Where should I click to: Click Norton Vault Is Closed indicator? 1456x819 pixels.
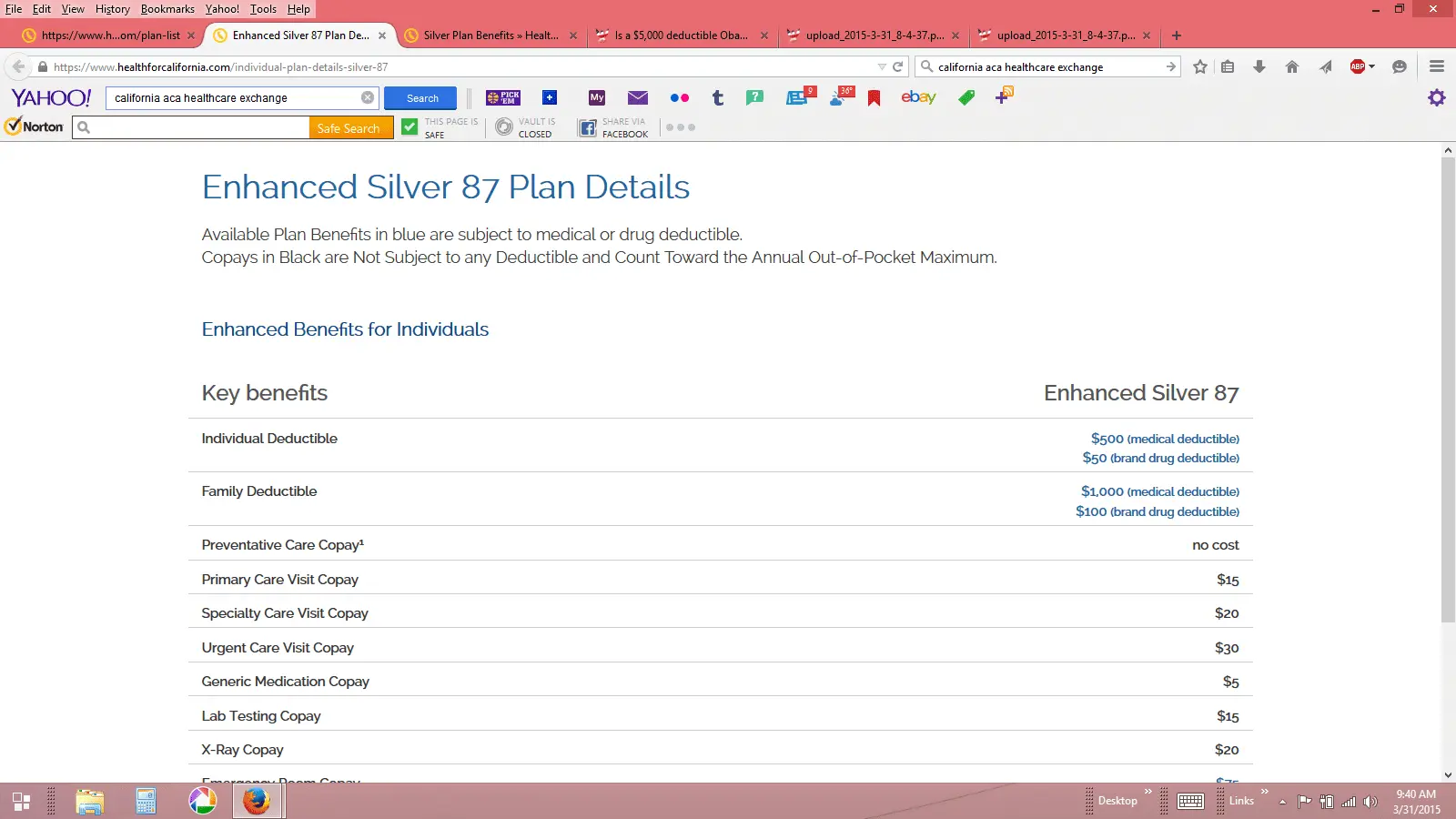click(524, 127)
